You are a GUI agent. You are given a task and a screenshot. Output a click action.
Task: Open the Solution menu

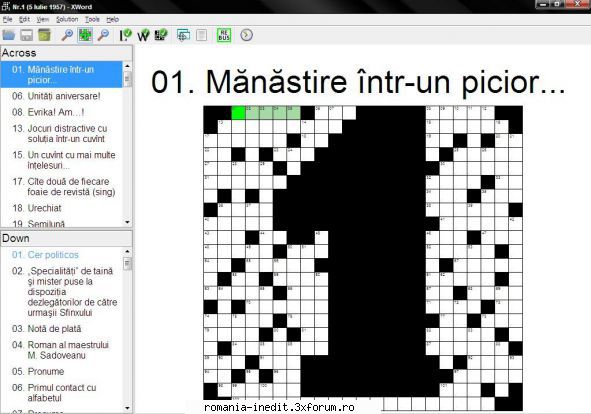(x=67, y=19)
